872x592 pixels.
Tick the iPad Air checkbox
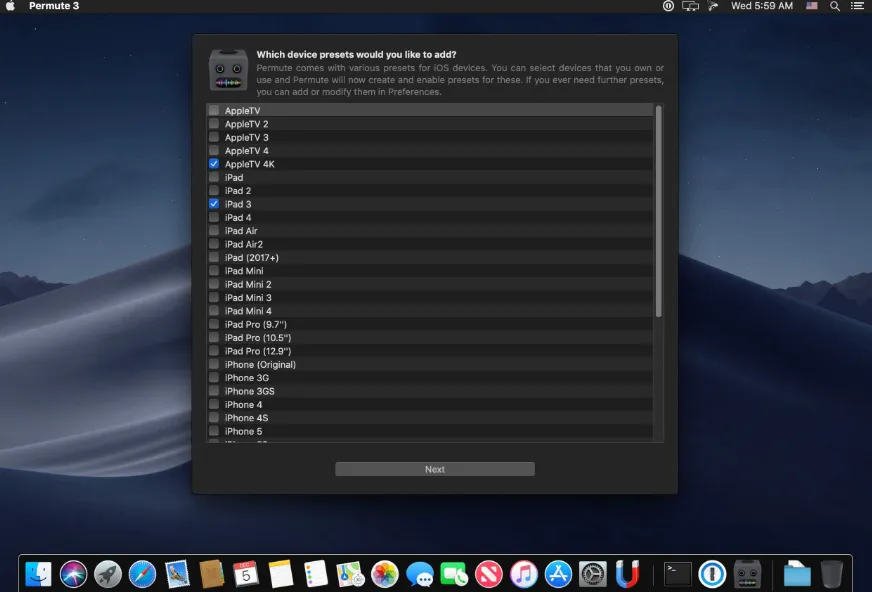214,230
